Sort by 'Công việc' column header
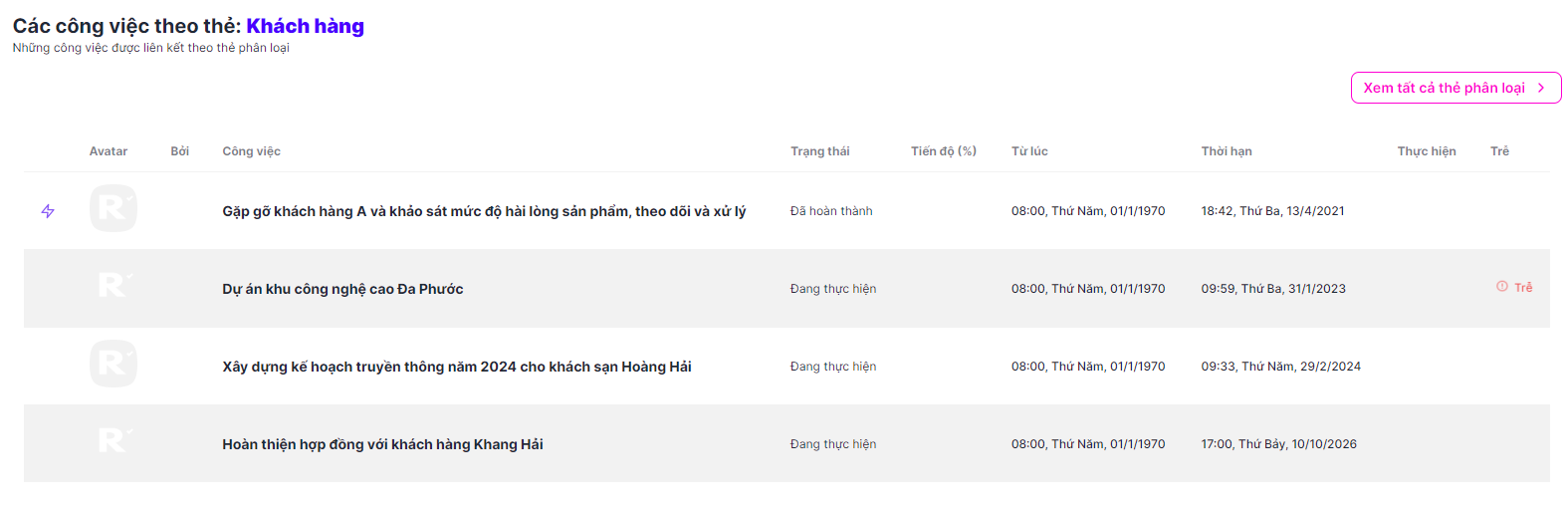Image resolution: width=1568 pixels, height=505 pixels. click(x=251, y=151)
